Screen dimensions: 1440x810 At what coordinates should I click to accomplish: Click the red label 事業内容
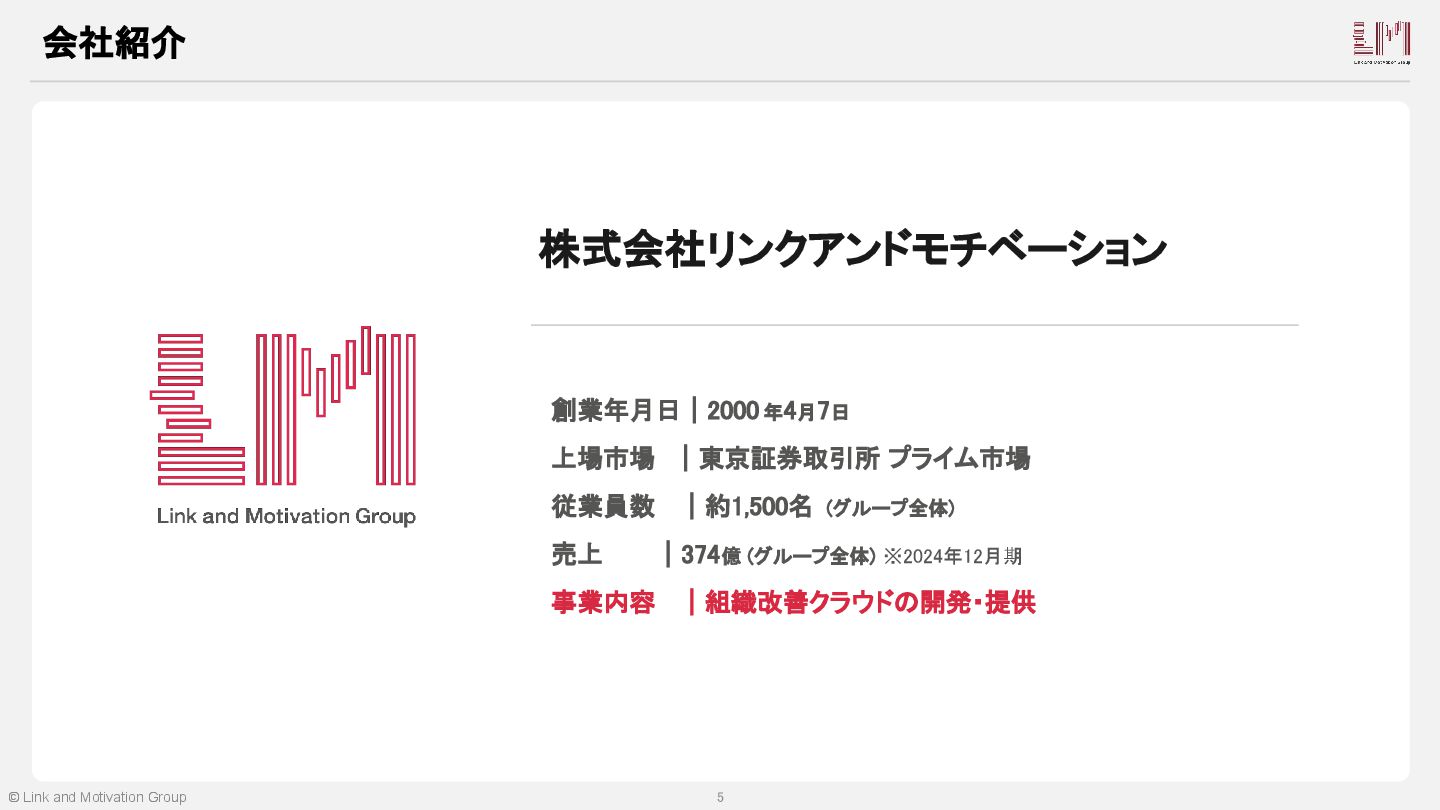[602, 603]
